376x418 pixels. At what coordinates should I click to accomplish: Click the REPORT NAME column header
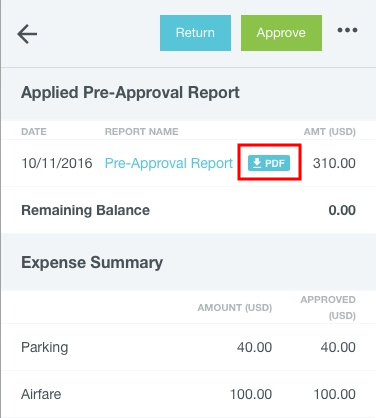click(142, 132)
